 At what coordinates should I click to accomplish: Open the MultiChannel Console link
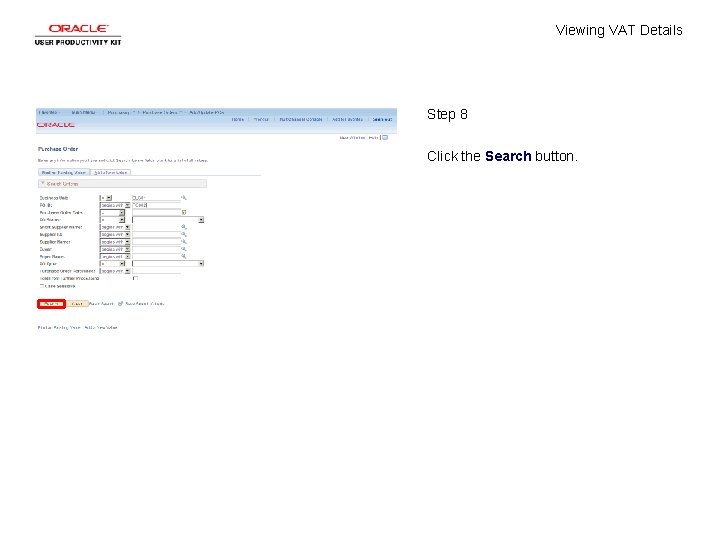[x=301, y=119]
